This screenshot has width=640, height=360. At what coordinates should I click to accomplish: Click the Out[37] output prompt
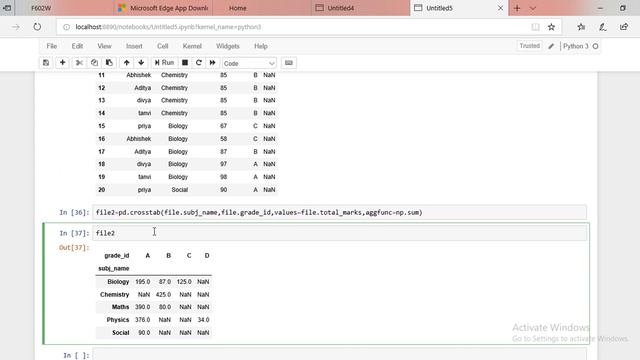74,247
